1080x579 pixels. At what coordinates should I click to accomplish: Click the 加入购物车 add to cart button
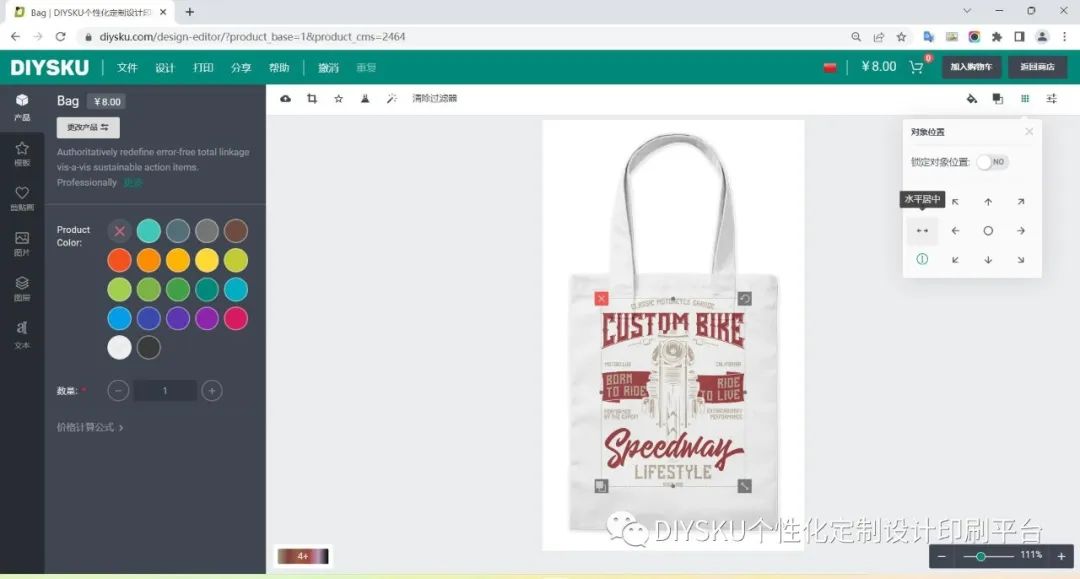(x=971, y=67)
